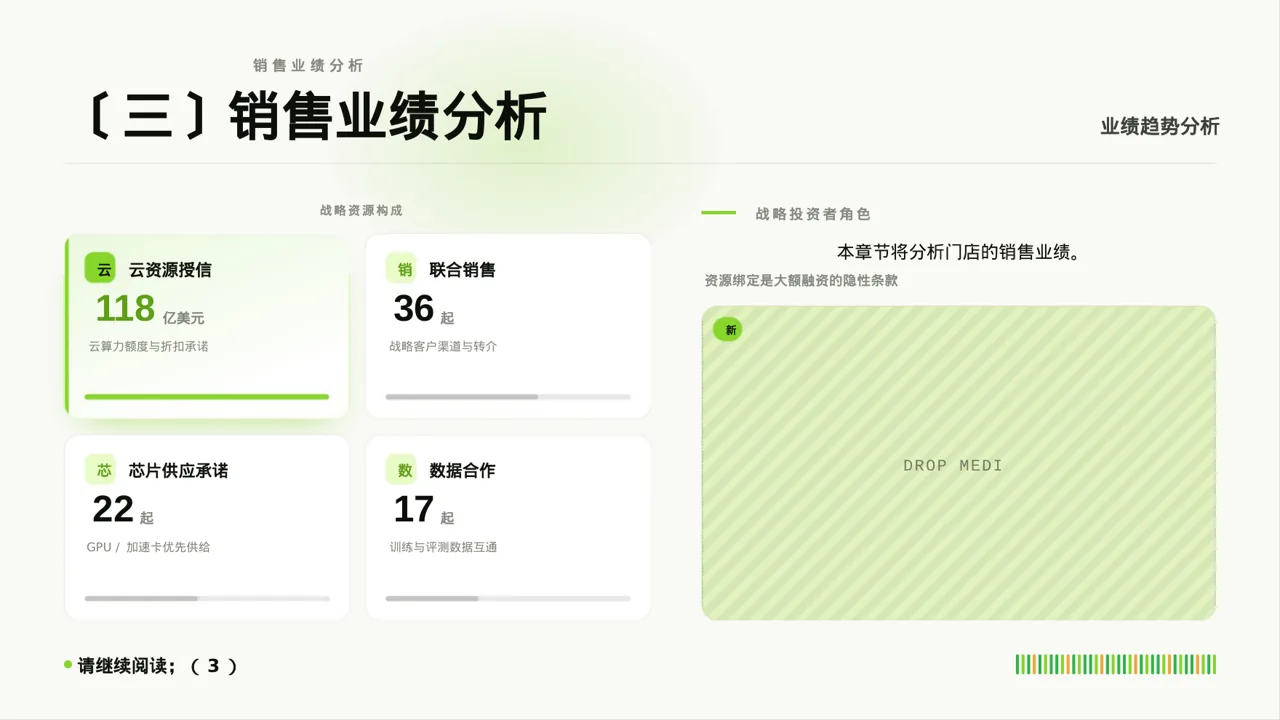The width and height of the screenshot is (1280, 720).
Task: Click the progress bar under 芯片供应承诺
Action: point(207,598)
